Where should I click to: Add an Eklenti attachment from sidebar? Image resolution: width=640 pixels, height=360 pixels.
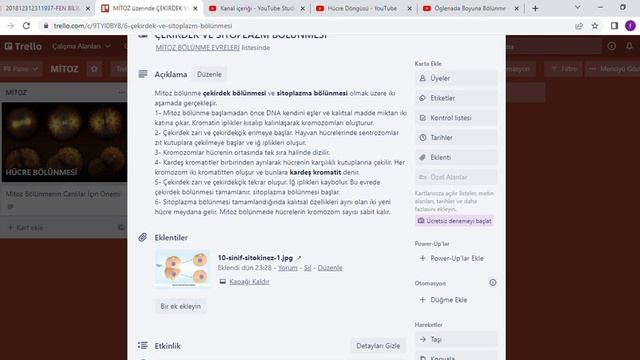click(456, 158)
